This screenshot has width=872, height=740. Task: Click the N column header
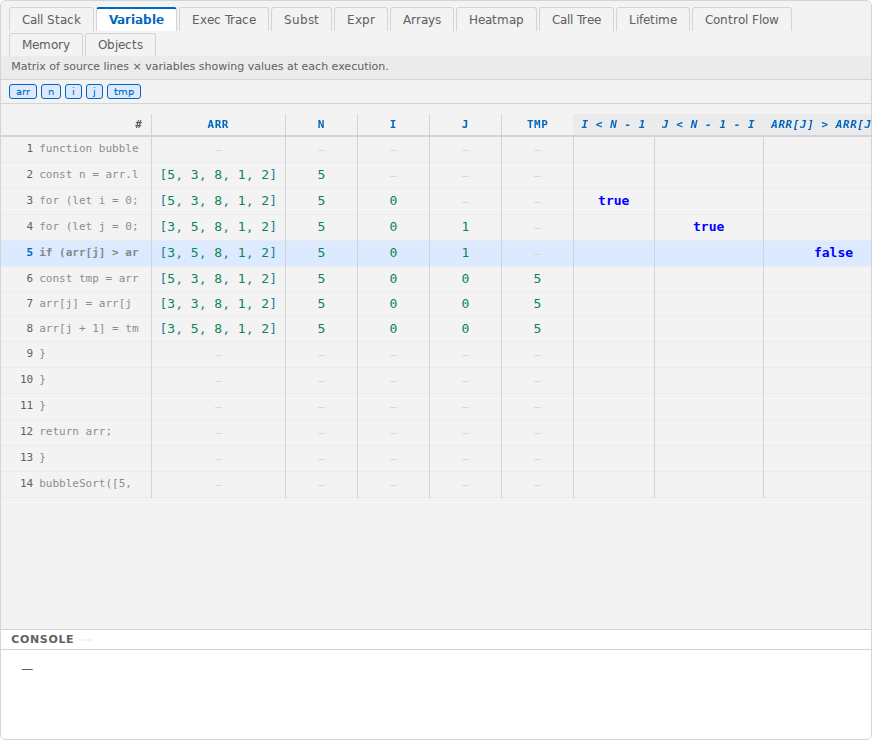pyautogui.click(x=321, y=124)
